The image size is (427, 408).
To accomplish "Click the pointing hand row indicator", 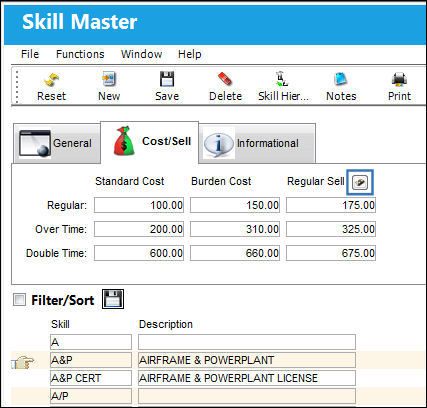I will 23,362.
